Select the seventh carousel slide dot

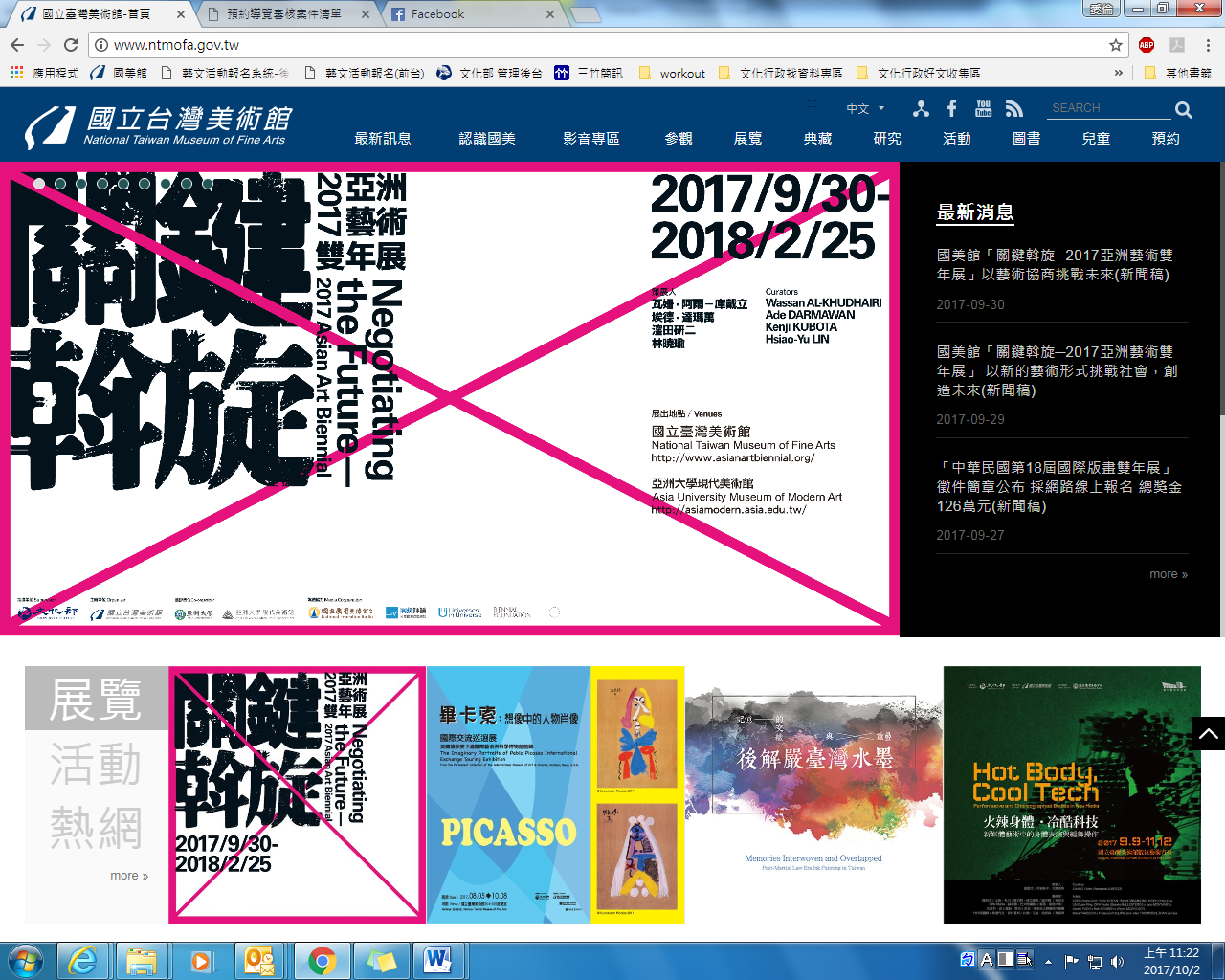point(166,184)
